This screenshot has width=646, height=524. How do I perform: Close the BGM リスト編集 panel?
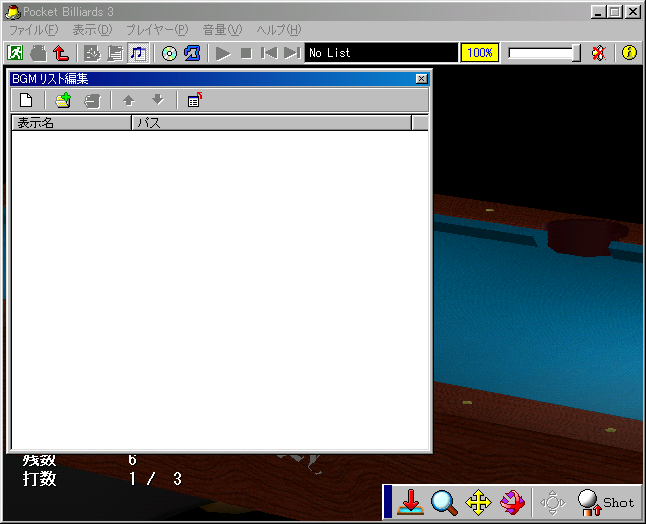coord(421,79)
